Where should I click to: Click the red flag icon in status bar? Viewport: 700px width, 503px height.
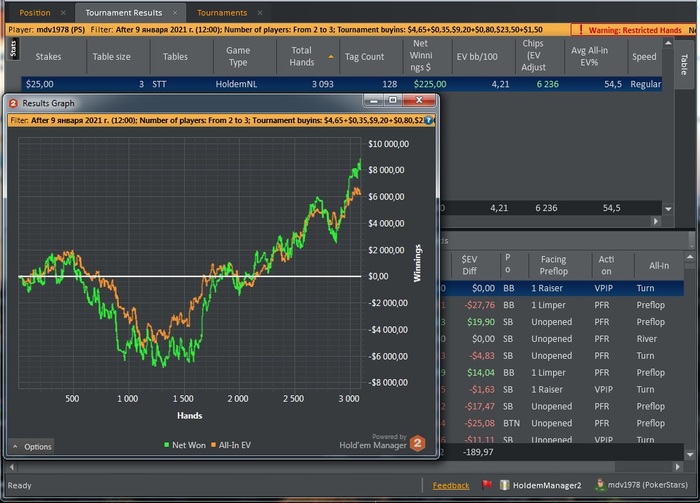point(487,485)
